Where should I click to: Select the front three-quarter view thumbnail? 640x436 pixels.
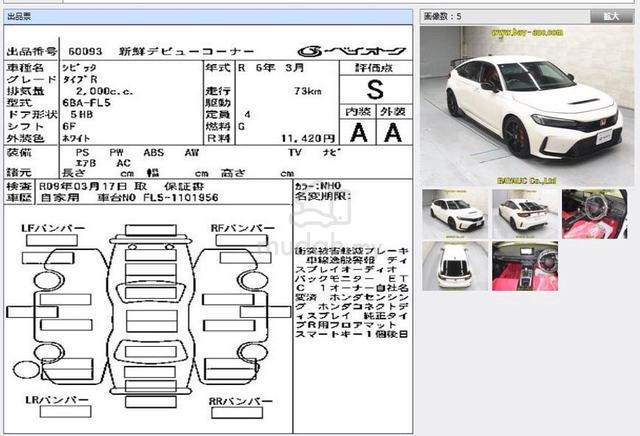tap(455, 214)
